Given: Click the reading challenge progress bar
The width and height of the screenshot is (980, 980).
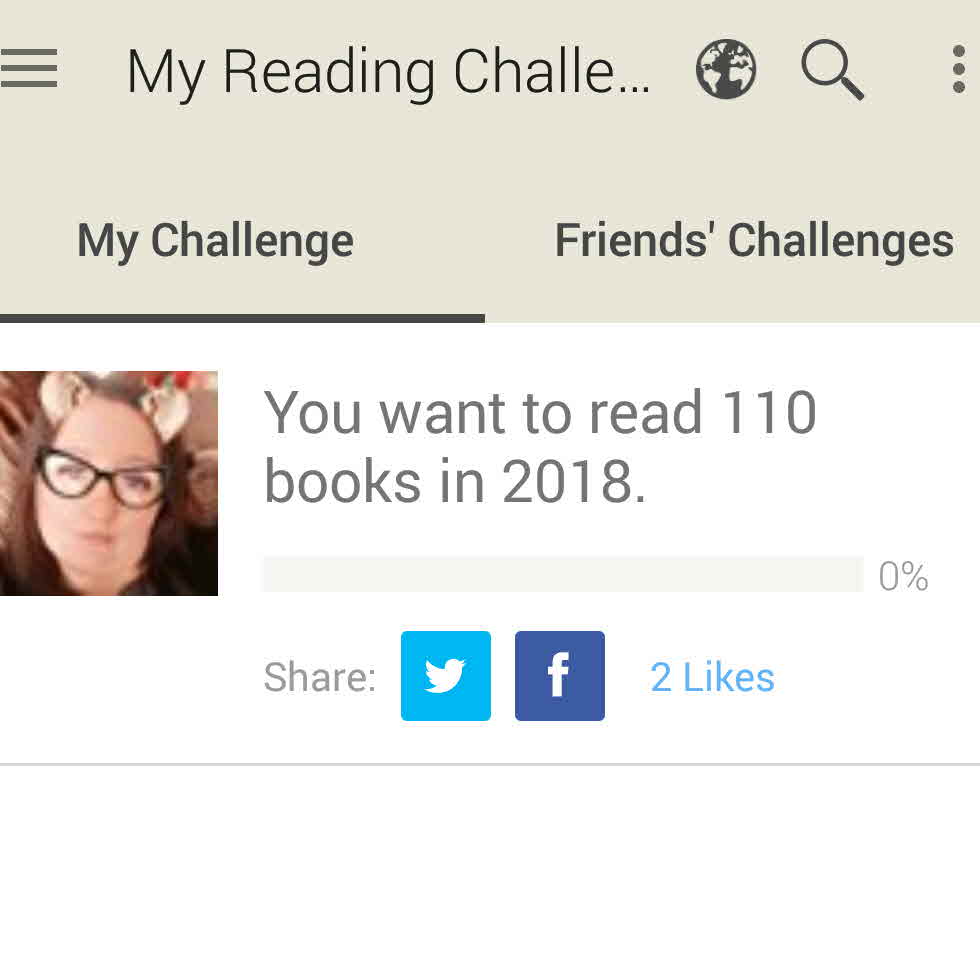Looking at the screenshot, I should click(562, 575).
